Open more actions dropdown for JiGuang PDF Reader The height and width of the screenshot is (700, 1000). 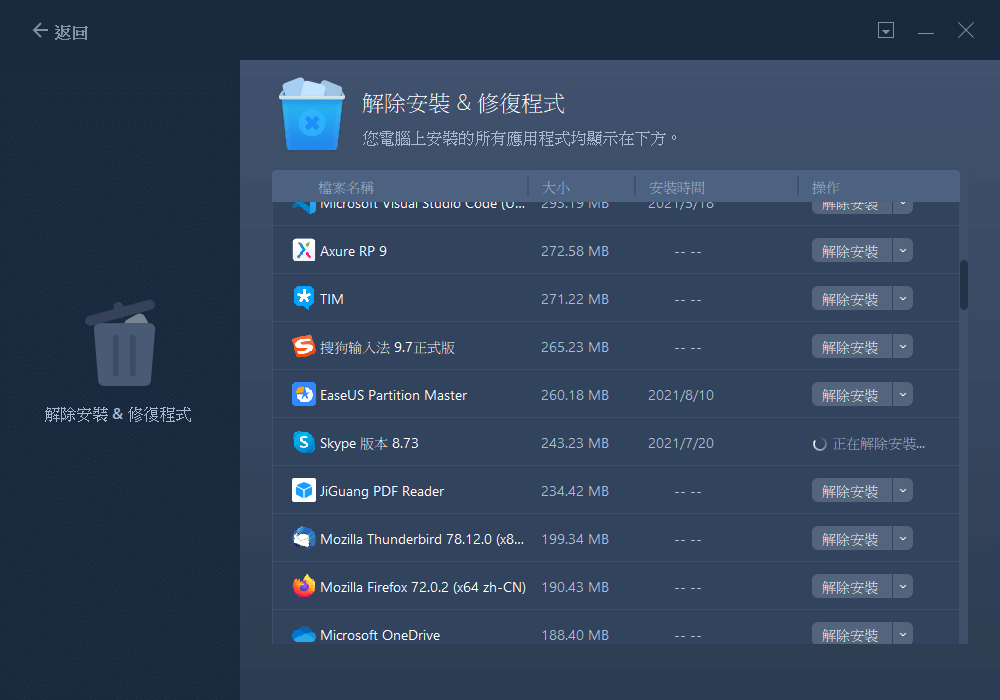point(903,490)
